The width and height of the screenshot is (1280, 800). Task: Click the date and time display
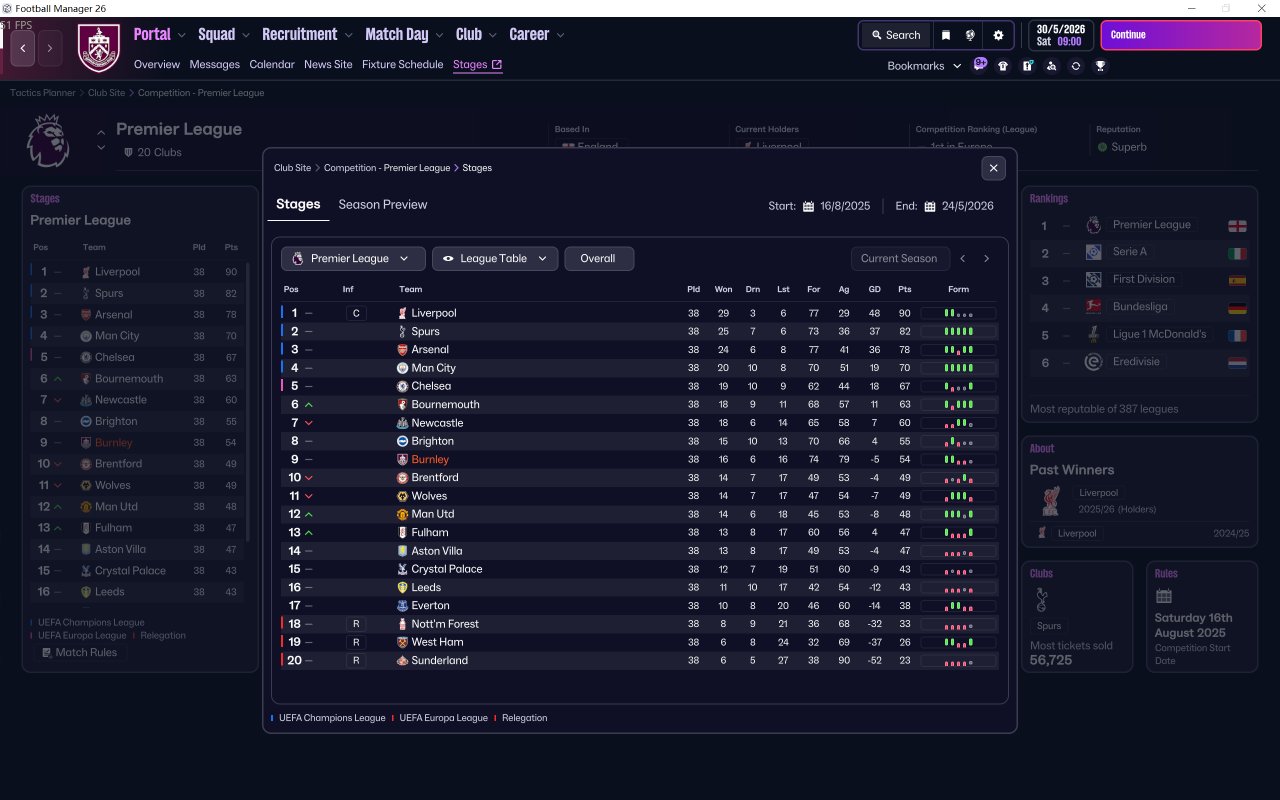(1062, 35)
